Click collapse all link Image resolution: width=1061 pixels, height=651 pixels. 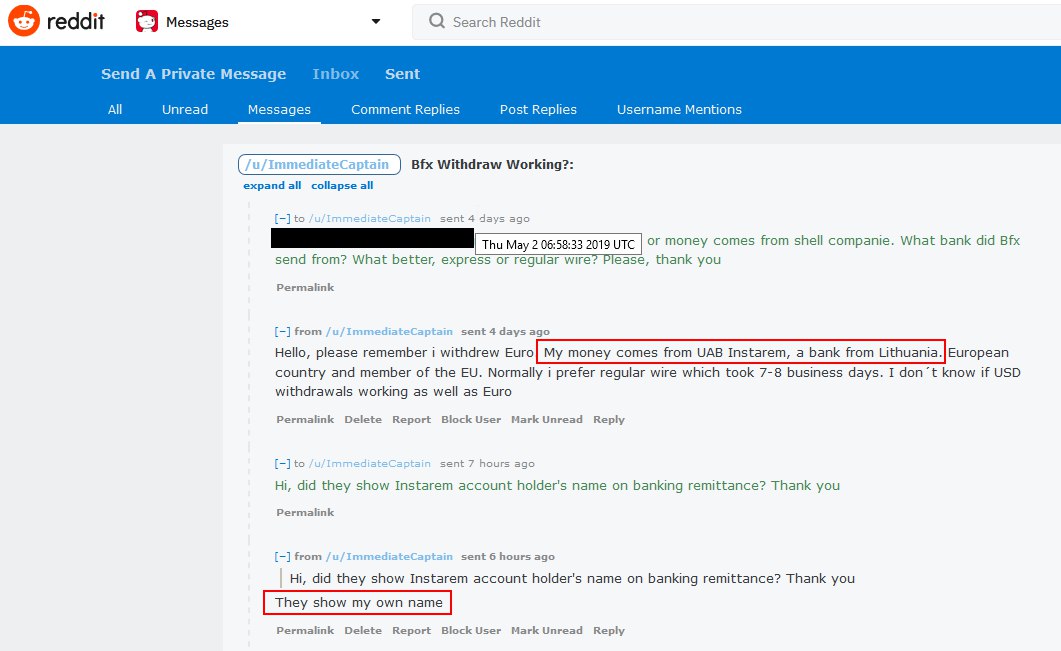pos(342,185)
